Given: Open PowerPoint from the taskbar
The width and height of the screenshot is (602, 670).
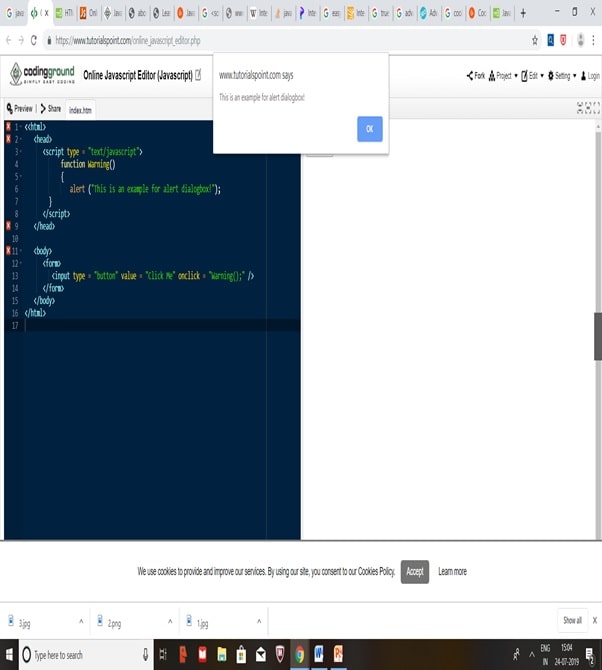Looking at the screenshot, I should click(338, 654).
